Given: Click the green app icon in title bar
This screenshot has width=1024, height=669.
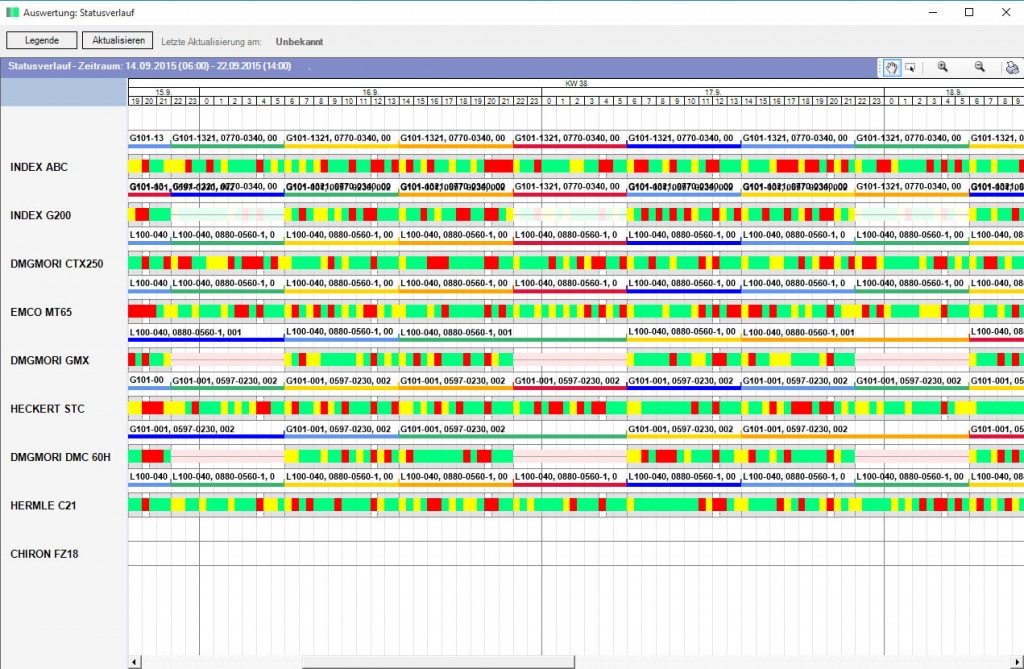Looking at the screenshot, I should click(x=12, y=12).
